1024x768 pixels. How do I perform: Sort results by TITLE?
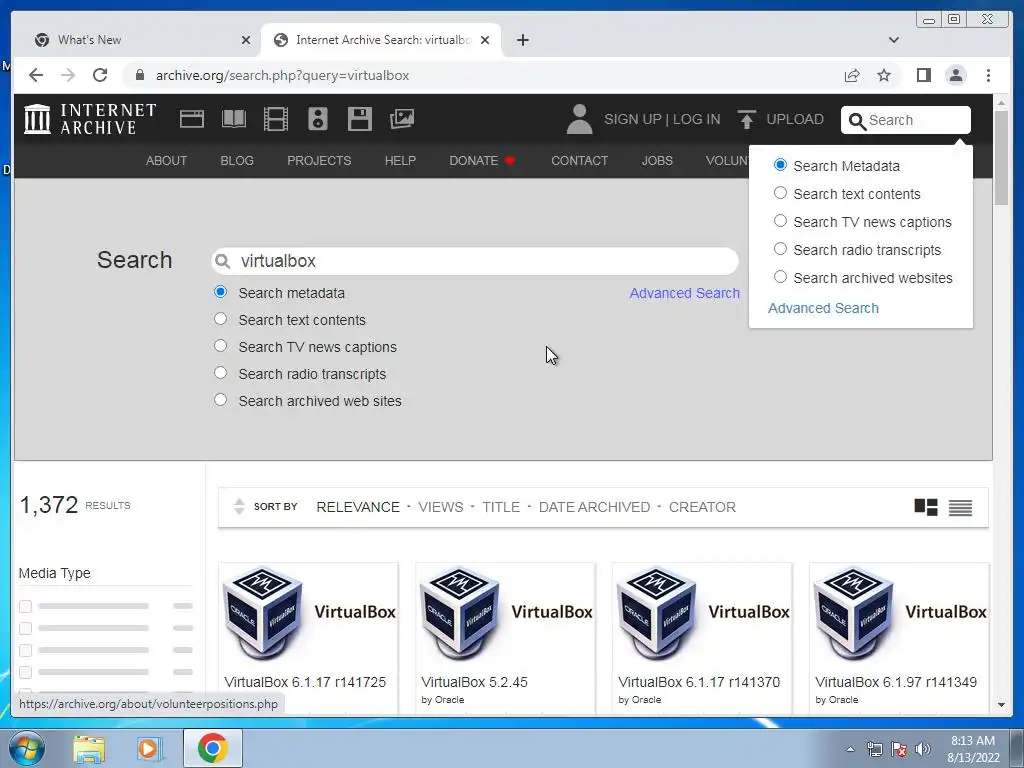pos(501,507)
